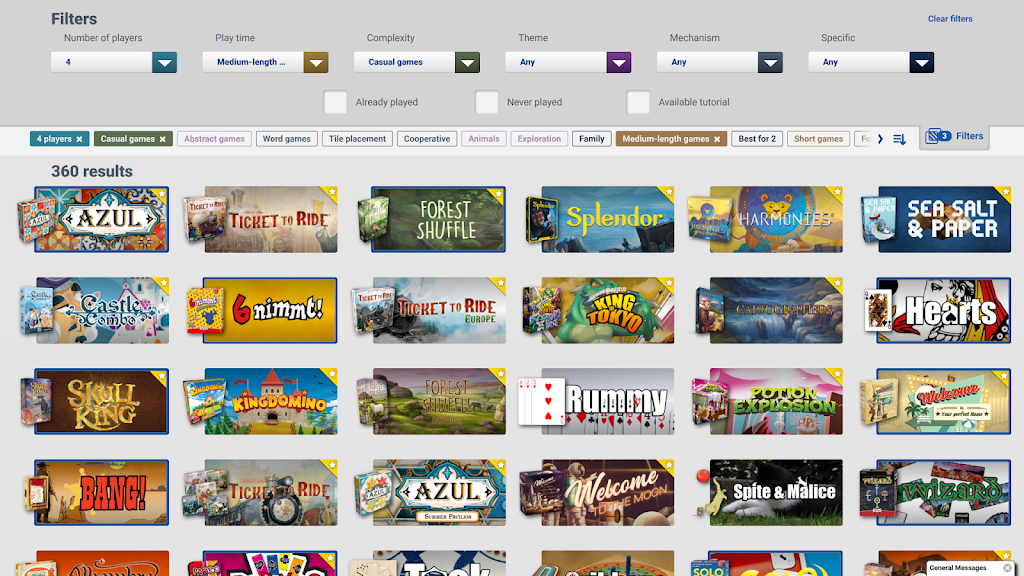Viewport: 1024px width, 576px height.
Task: Select the Short games tag
Action: tap(818, 139)
